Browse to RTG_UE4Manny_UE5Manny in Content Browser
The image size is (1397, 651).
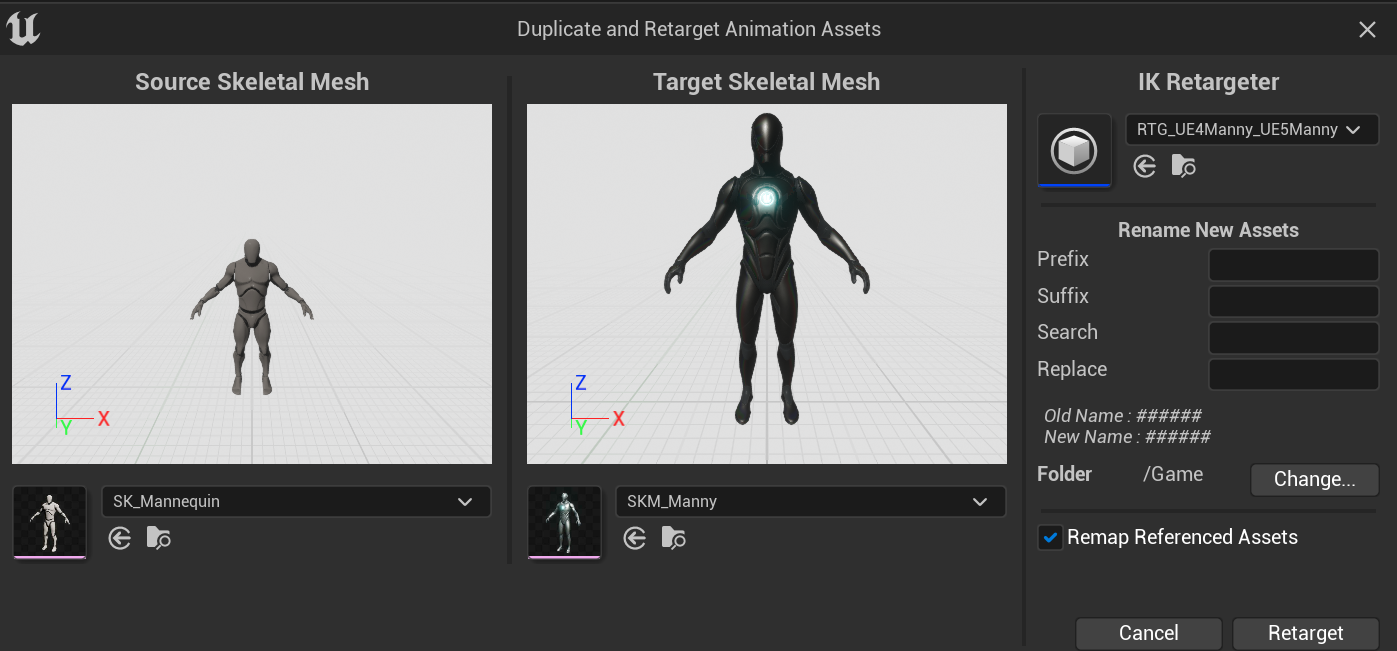point(1184,166)
